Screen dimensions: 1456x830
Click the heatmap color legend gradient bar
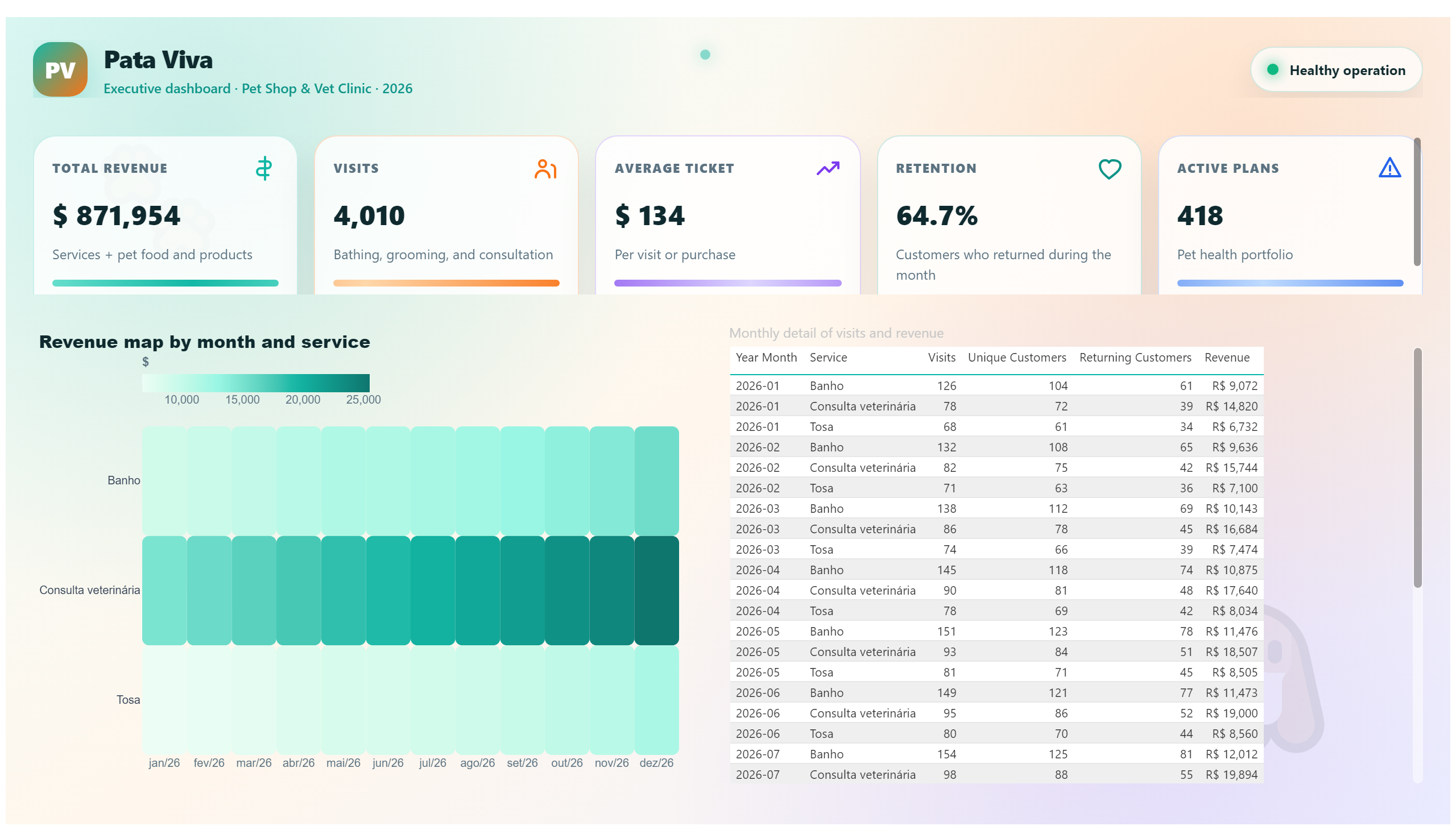click(255, 383)
